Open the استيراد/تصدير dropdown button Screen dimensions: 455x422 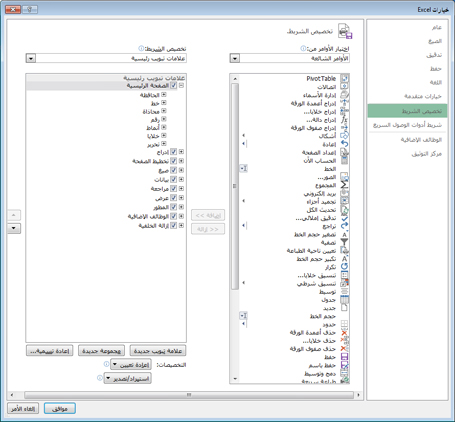[x=128, y=379]
